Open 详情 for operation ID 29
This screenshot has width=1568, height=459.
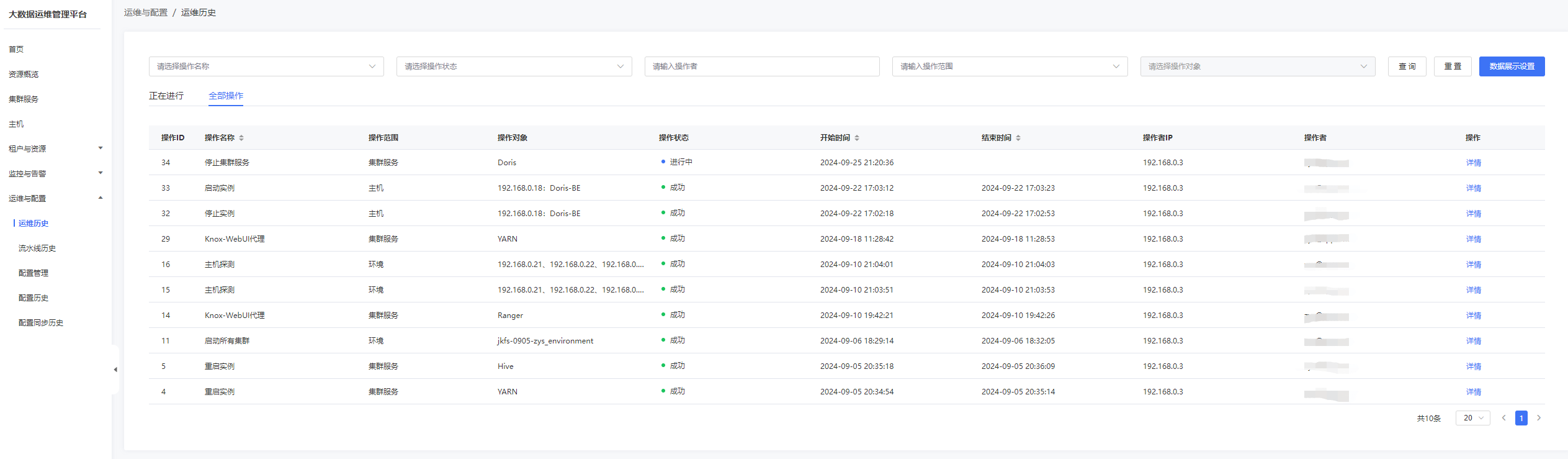1474,239
